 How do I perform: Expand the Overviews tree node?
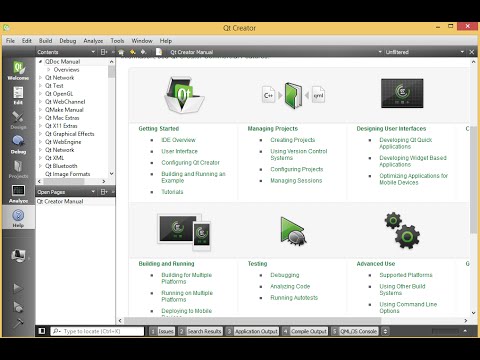click(x=49, y=70)
